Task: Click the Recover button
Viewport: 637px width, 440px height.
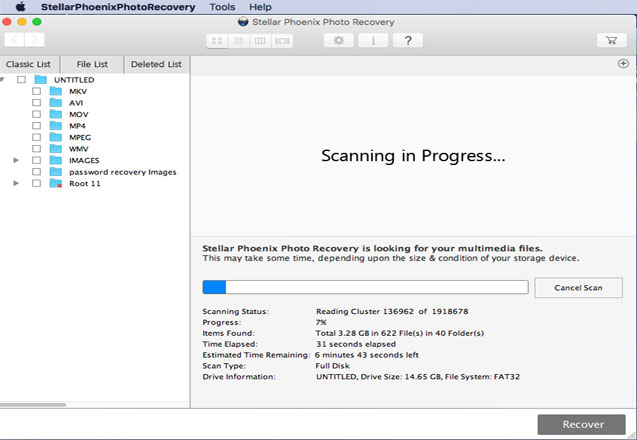Action: pos(582,425)
